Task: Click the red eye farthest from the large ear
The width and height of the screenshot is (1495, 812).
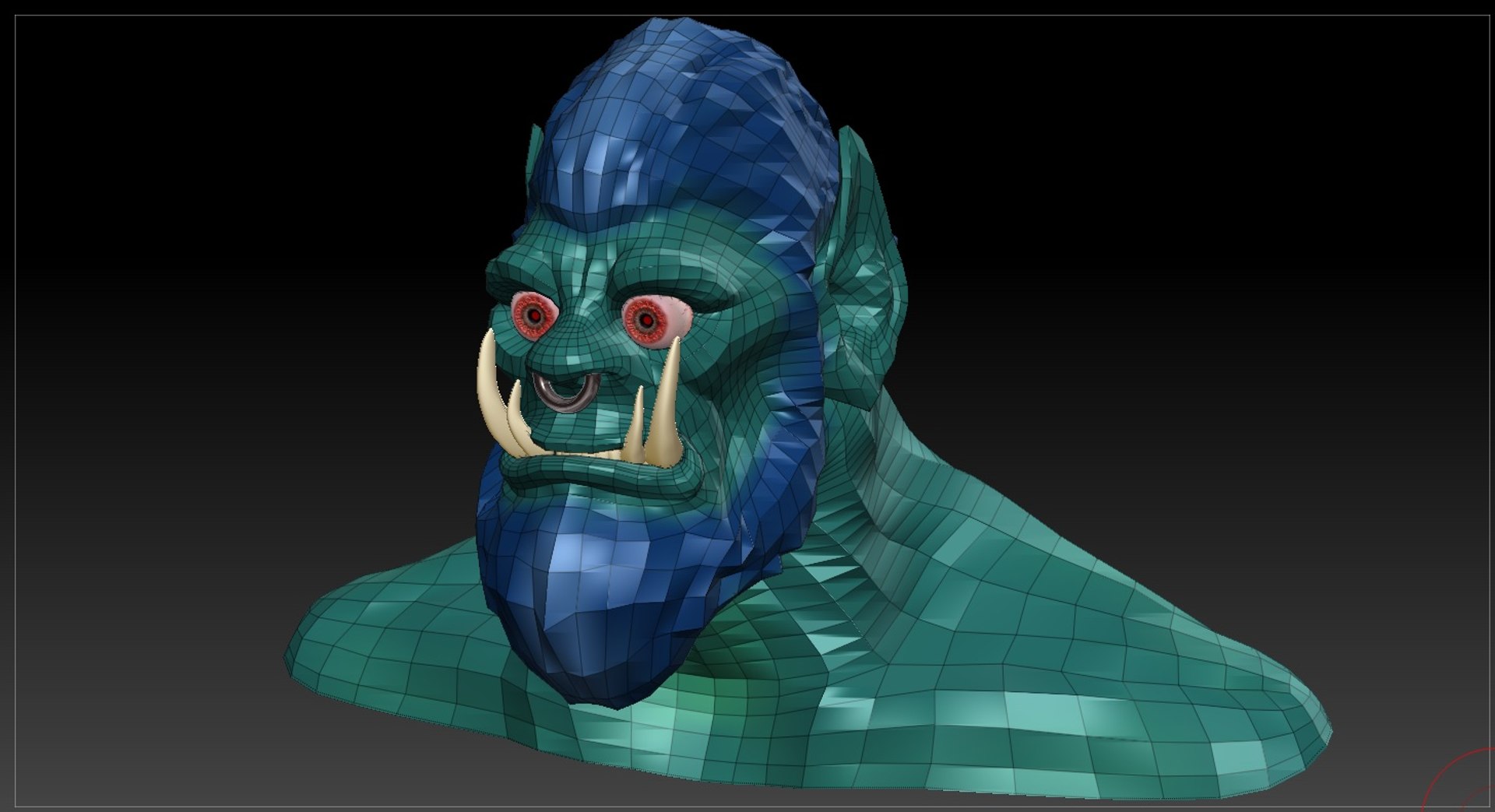Action: (x=533, y=315)
